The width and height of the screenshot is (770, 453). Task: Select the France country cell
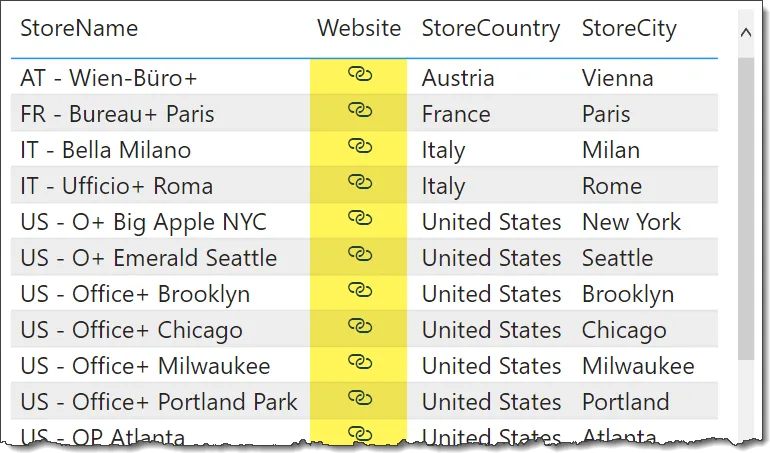click(x=456, y=114)
